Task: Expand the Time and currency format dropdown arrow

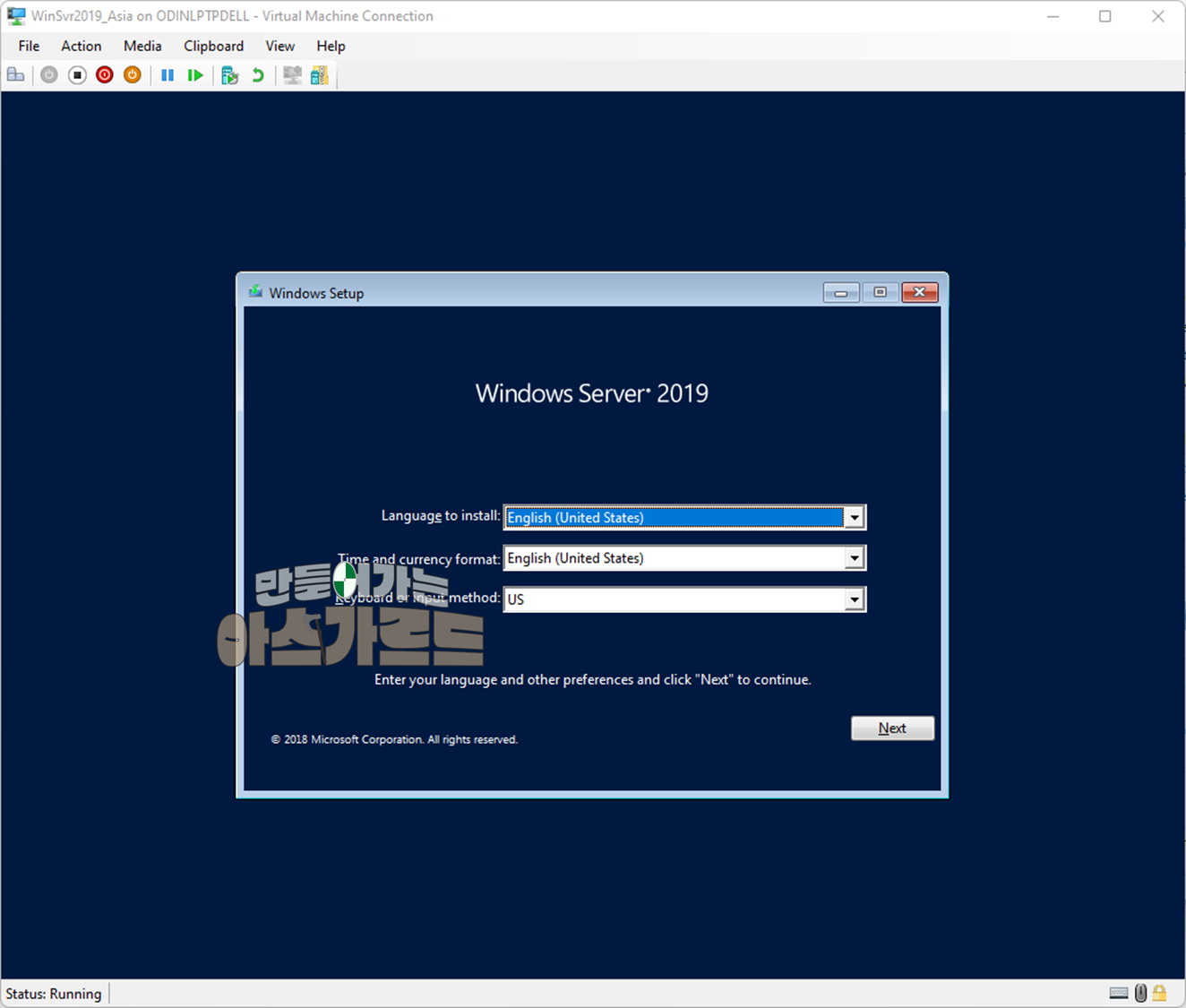Action: click(855, 558)
